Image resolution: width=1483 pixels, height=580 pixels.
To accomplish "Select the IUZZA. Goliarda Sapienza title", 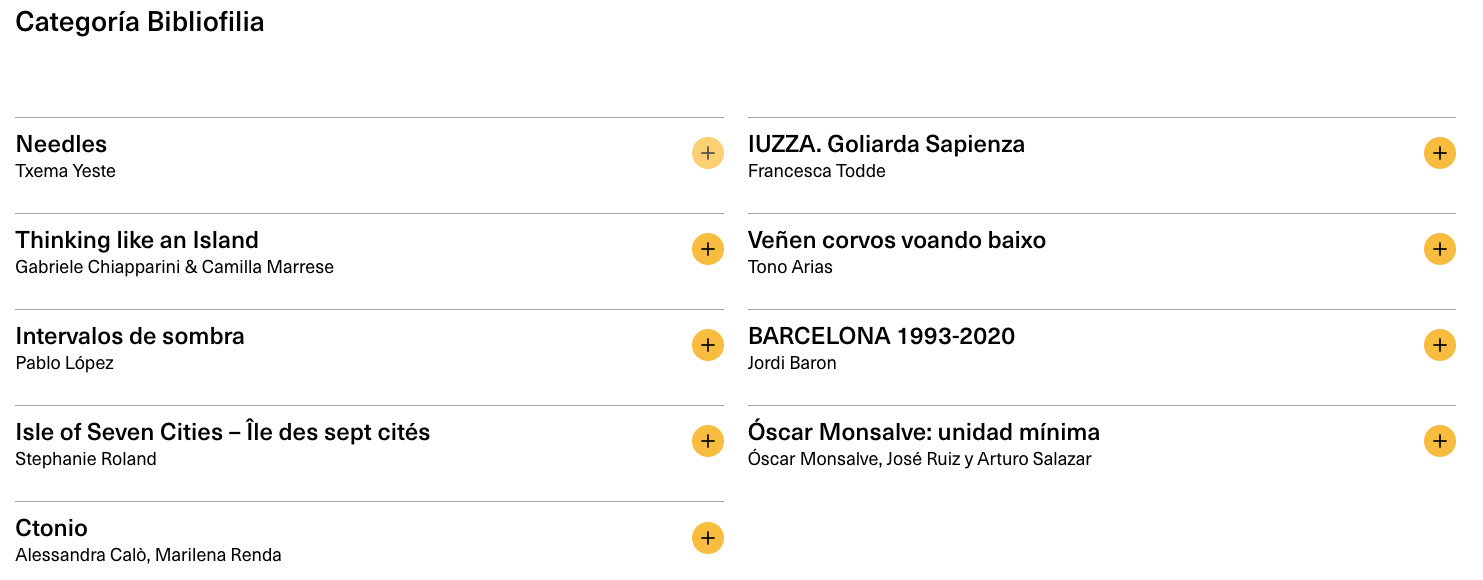I will [886, 144].
